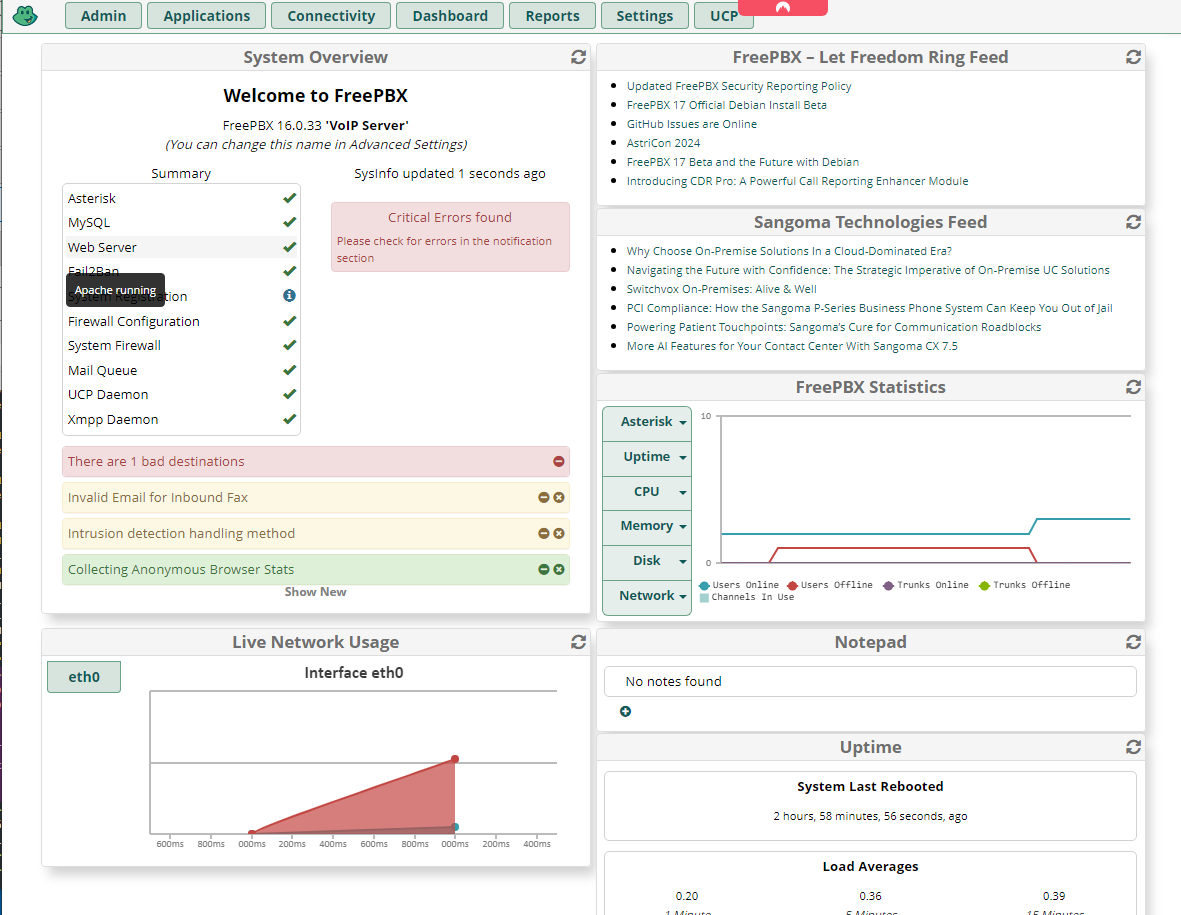Collapse the bad destinations notification
This screenshot has width=1181, height=915.
coord(559,461)
